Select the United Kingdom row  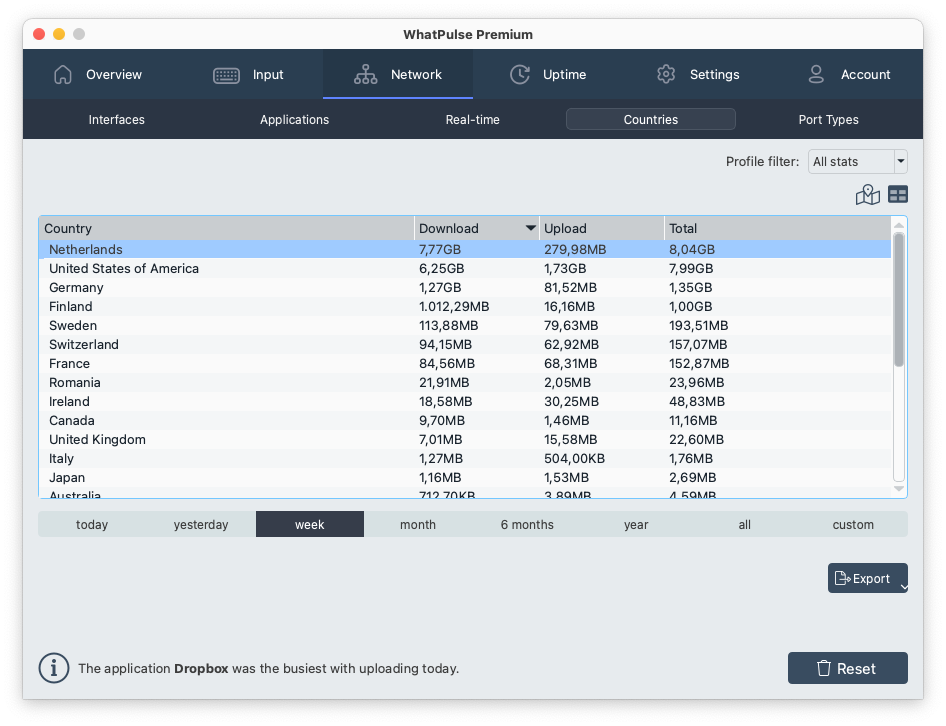point(465,439)
